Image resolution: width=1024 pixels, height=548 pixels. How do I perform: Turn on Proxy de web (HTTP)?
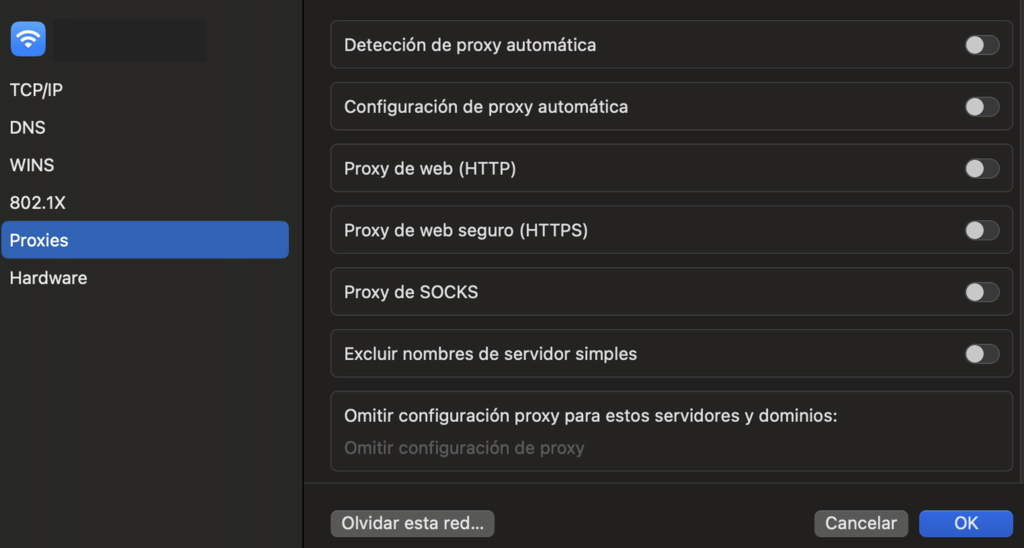[x=982, y=169]
